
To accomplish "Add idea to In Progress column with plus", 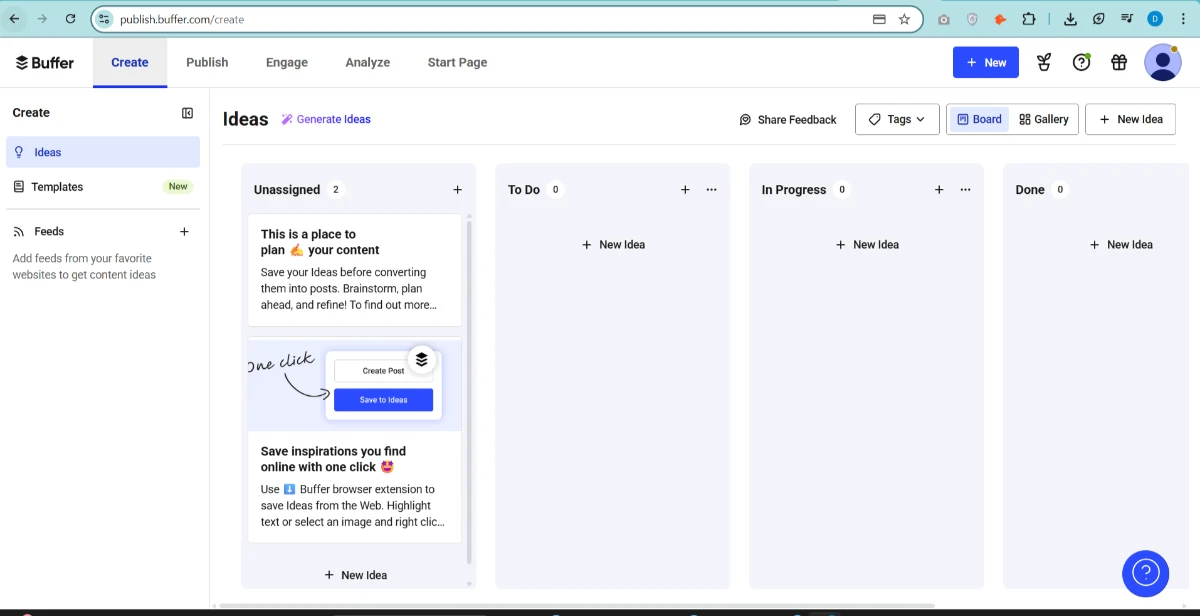I will (939, 189).
